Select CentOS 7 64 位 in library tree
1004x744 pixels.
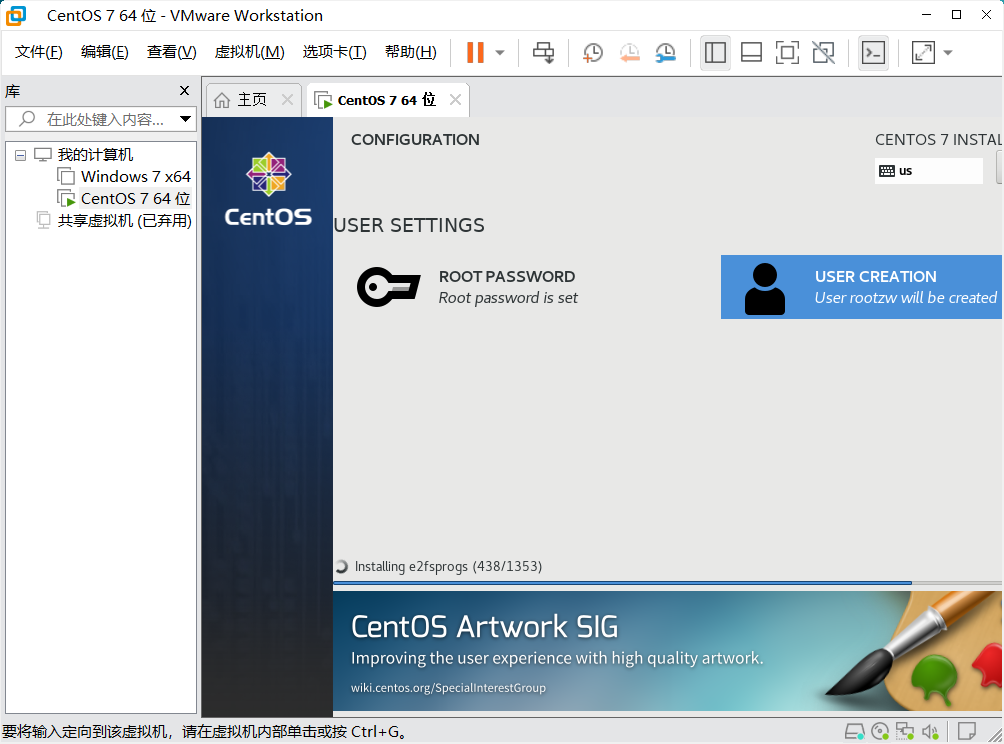136,198
